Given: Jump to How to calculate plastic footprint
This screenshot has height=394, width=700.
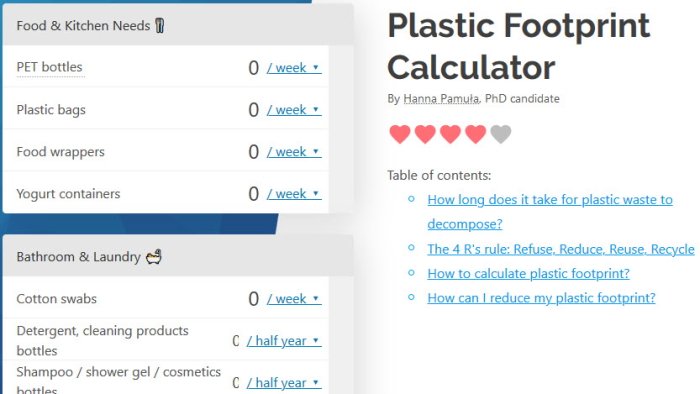Looking at the screenshot, I should [529, 273].
